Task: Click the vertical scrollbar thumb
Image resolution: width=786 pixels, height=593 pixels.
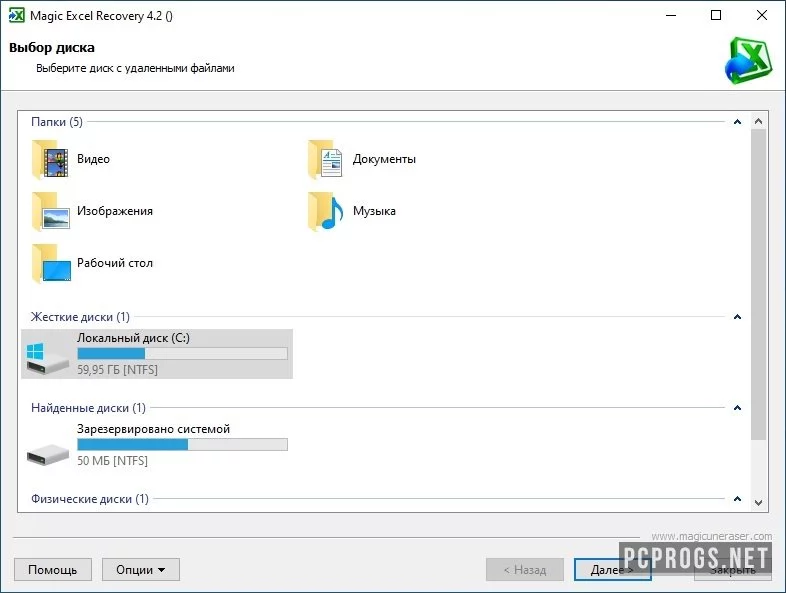Action: (758, 285)
